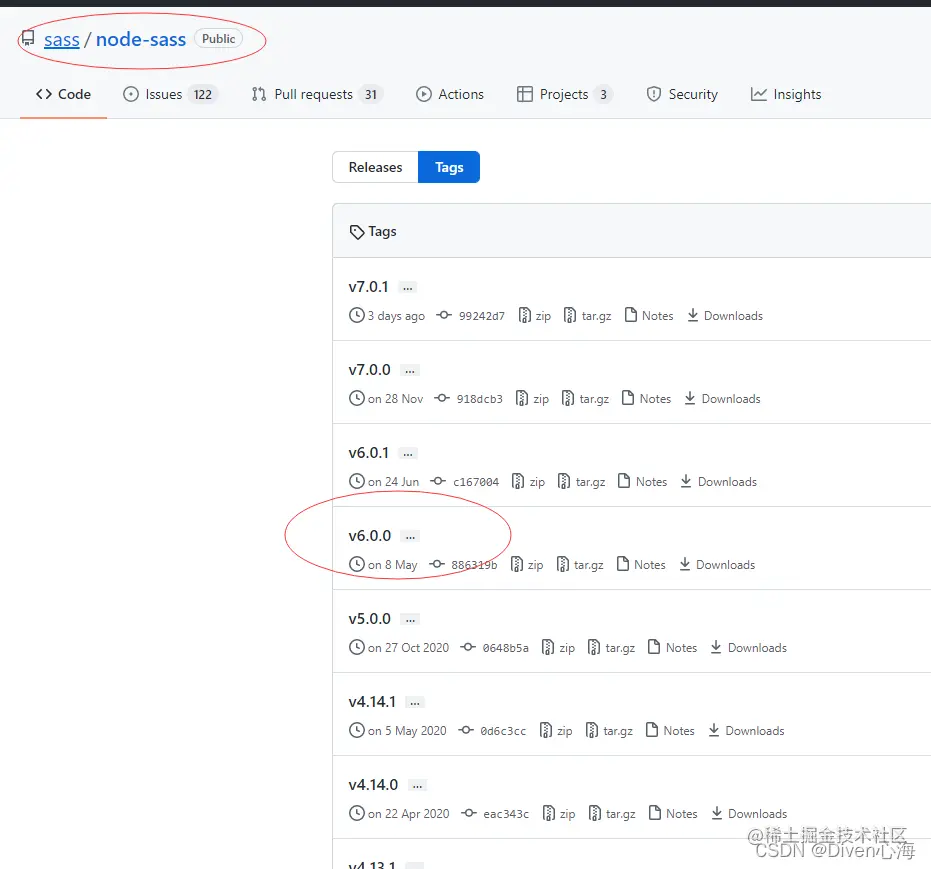Click the download arrow icon for v4.14.1
The width and height of the screenshot is (931, 869).
pyautogui.click(x=714, y=730)
